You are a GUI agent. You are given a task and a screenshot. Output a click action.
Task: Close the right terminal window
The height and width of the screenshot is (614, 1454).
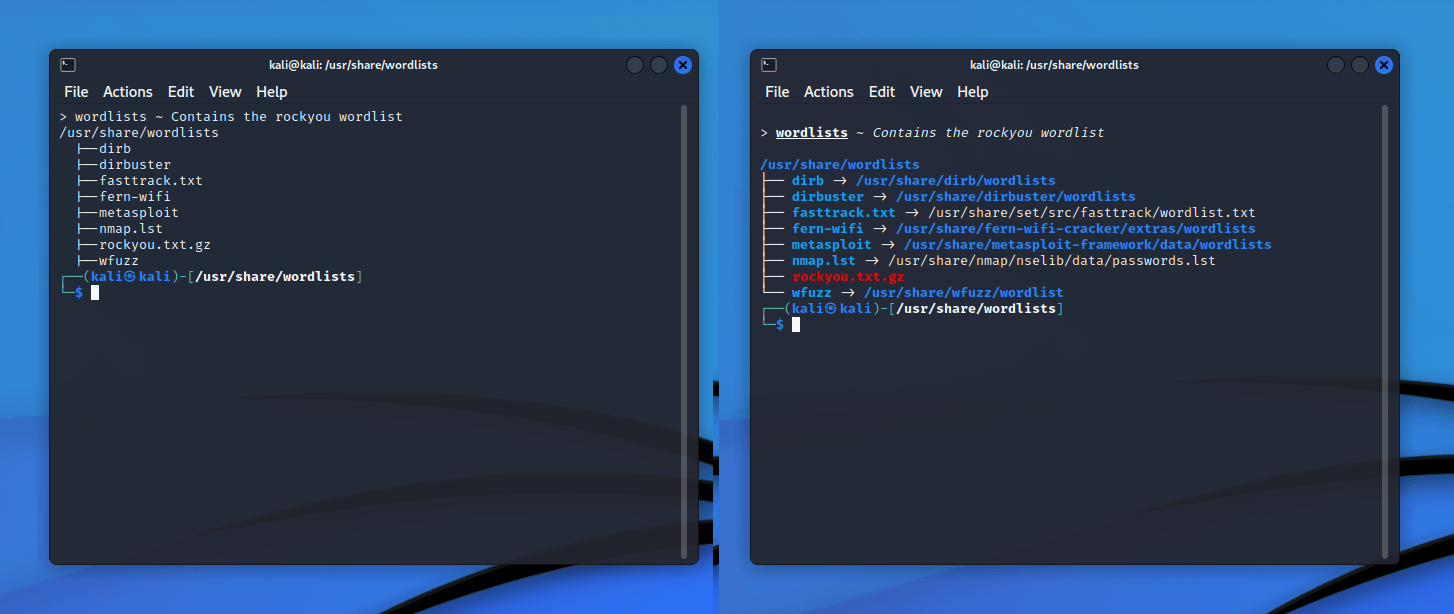[1384, 65]
